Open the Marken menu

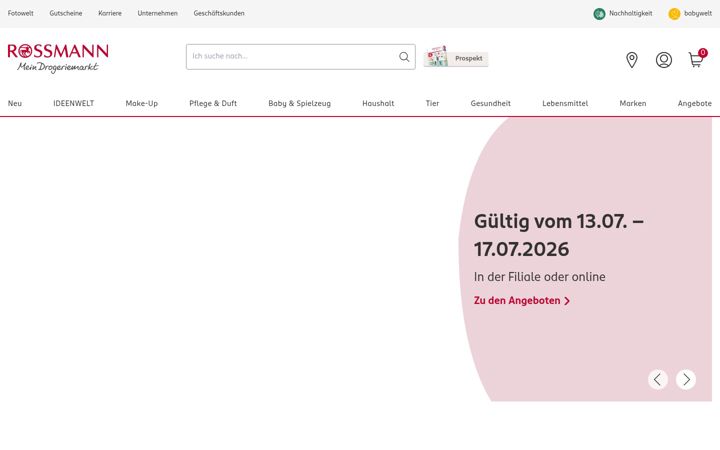[633, 103]
